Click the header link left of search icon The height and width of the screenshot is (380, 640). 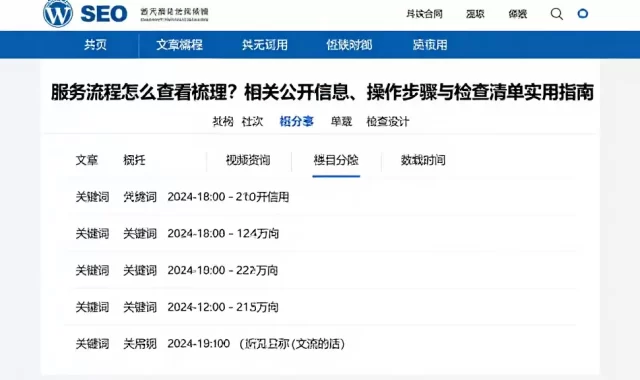pyautogui.click(x=518, y=14)
